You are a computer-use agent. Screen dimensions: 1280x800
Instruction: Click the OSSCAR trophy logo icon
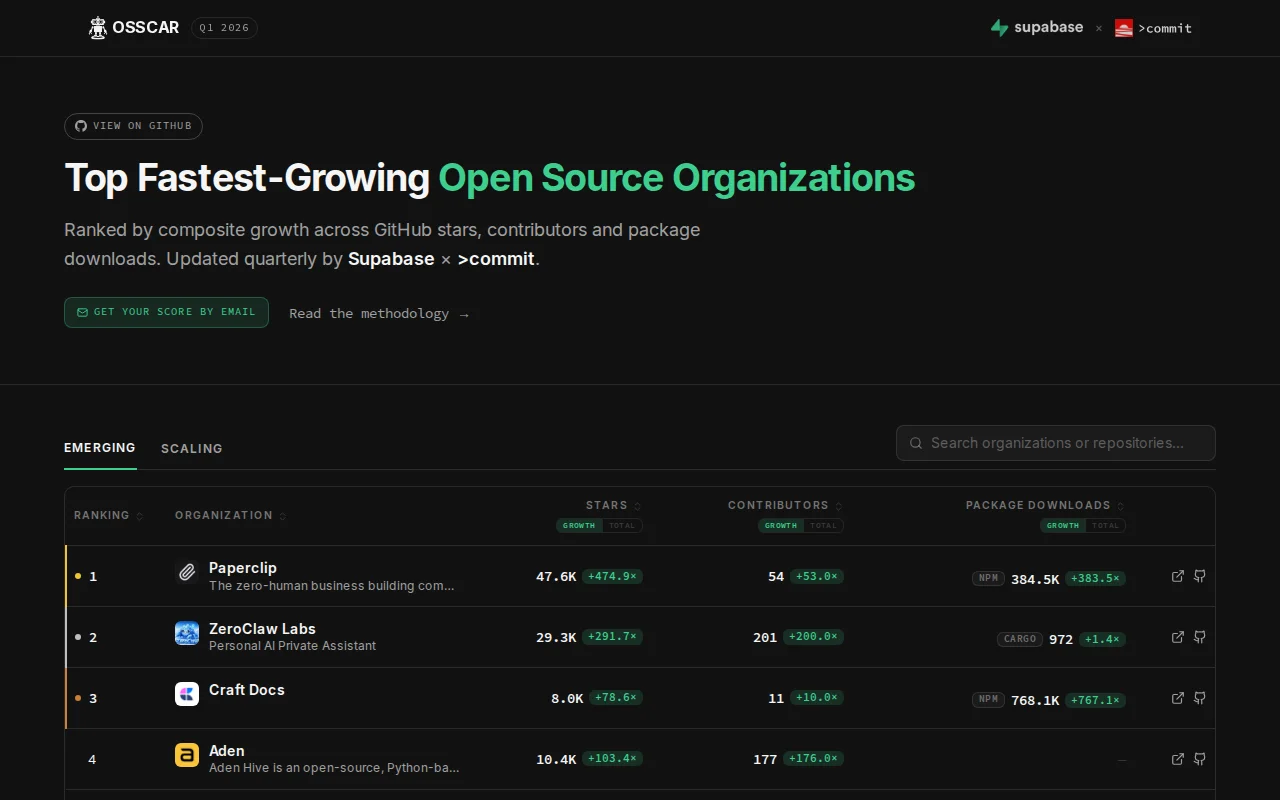97,28
